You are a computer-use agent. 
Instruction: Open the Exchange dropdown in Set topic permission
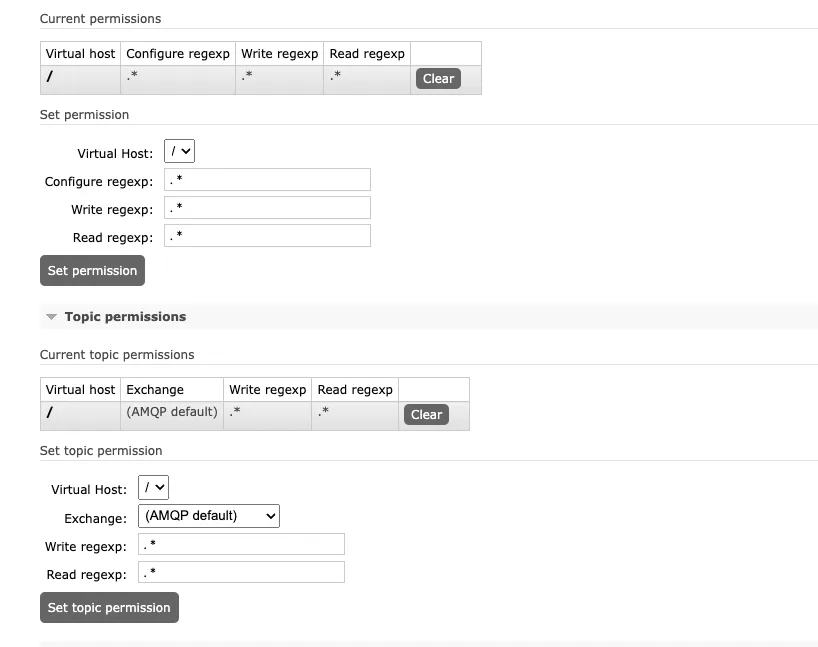click(208, 517)
